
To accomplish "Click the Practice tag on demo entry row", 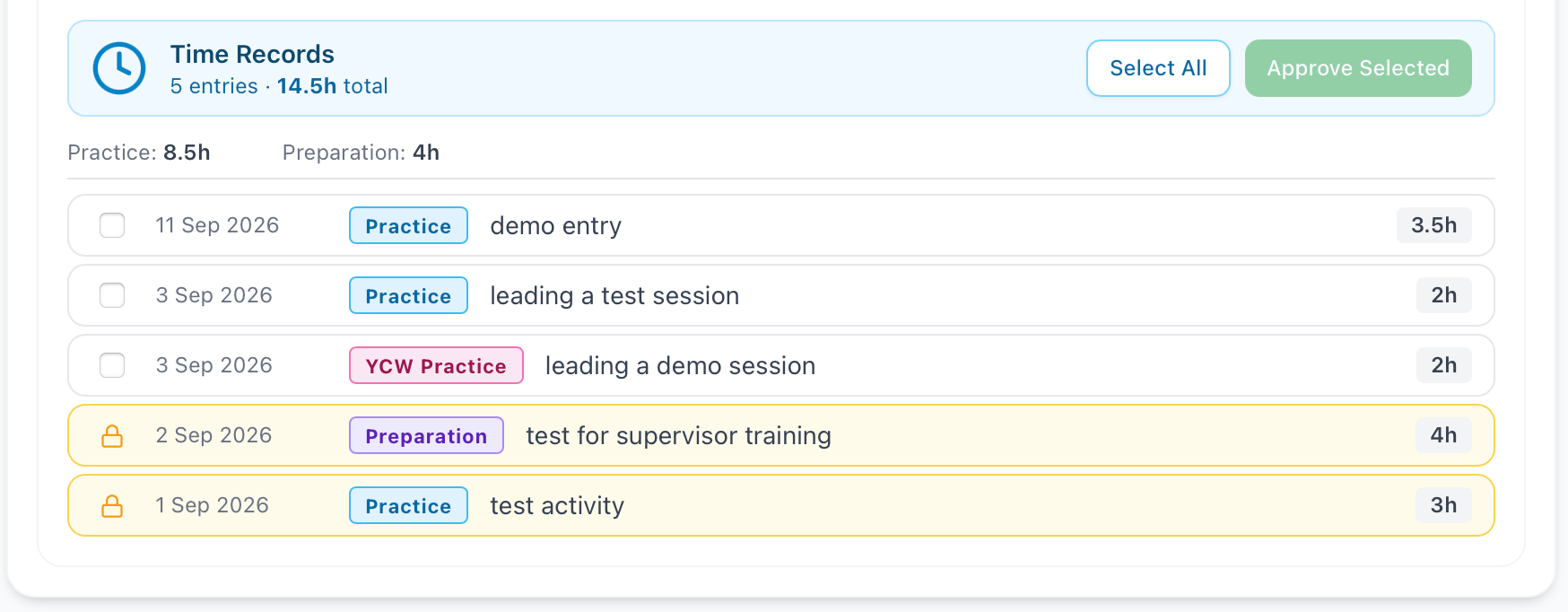I will [x=408, y=225].
